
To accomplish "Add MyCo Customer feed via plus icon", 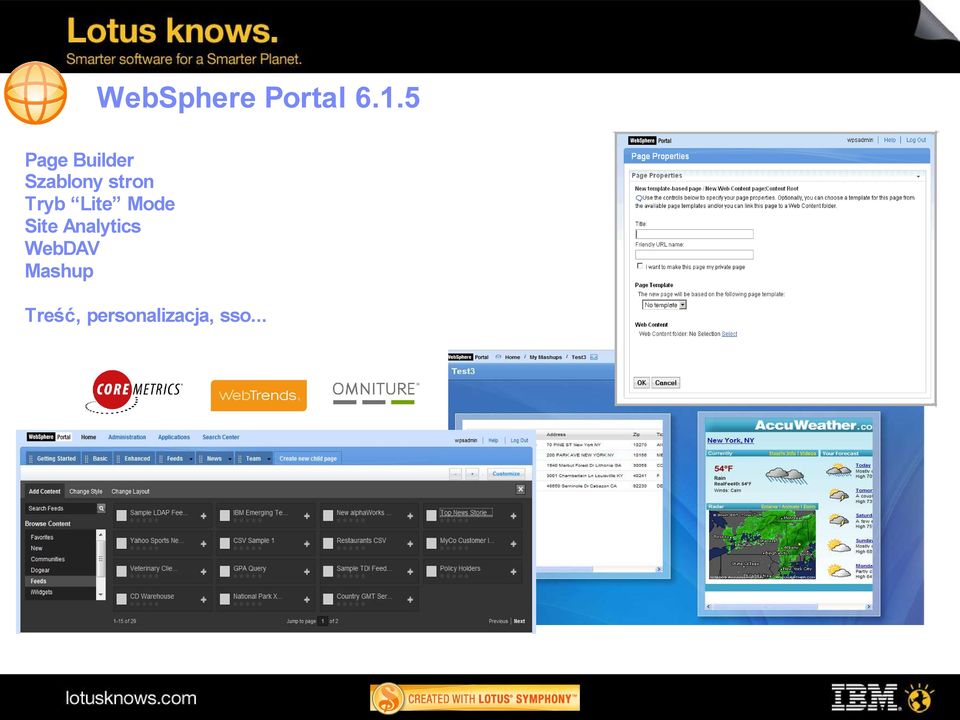I will [x=513, y=544].
